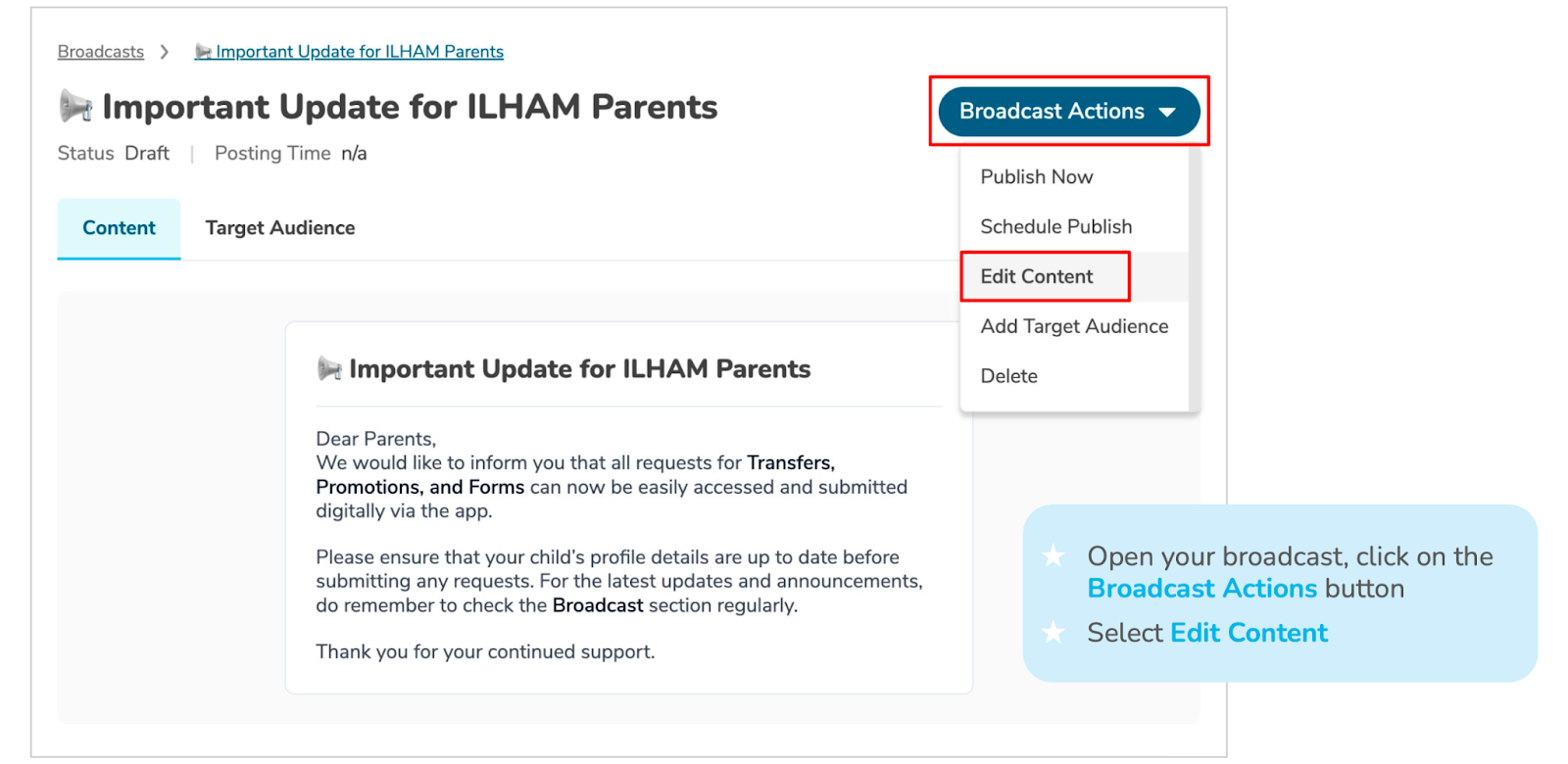Click the megaphone icon in the message card heading
Viewport: 1568px width, 764px height.
(329, 369)
